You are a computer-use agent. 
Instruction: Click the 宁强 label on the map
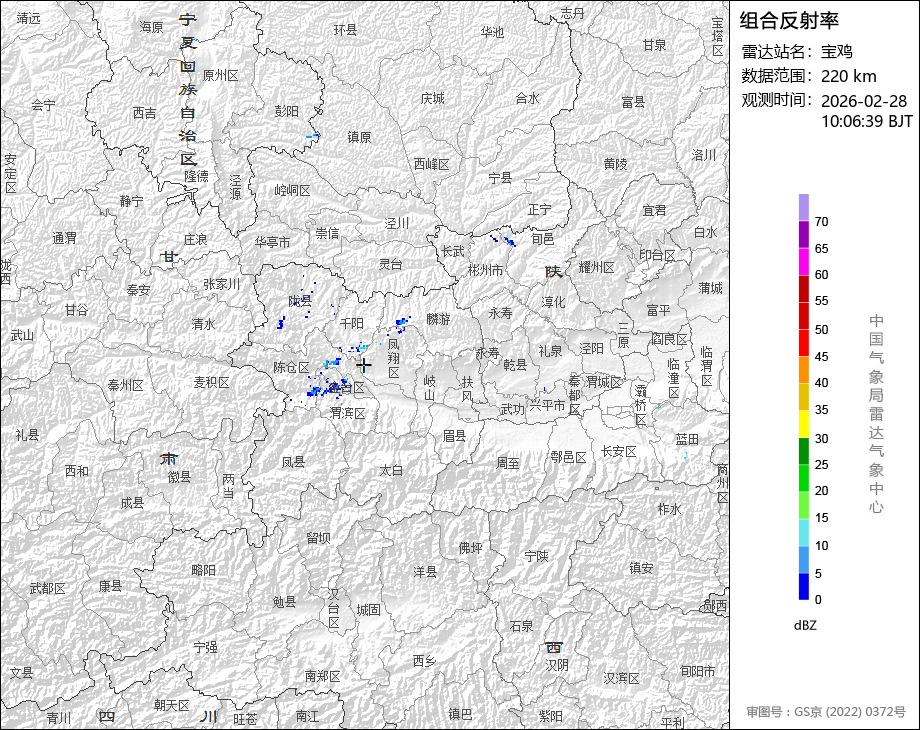205,647
